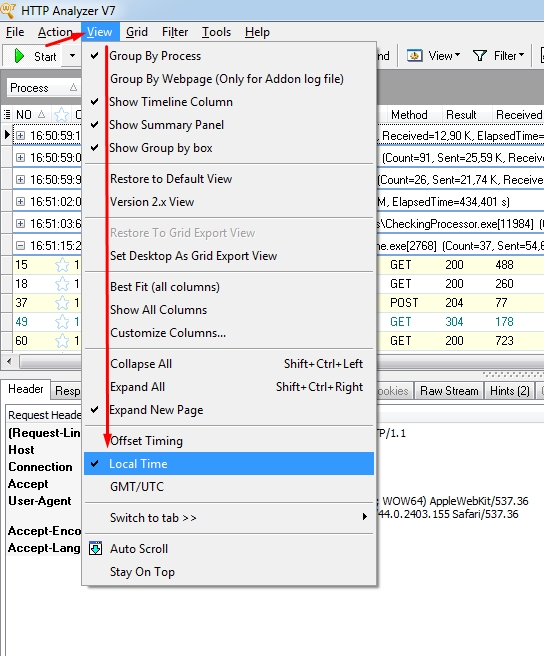Open the Grid menu
Image resolution: width=544 pixels, height=656 pixels.
[137, 32]
